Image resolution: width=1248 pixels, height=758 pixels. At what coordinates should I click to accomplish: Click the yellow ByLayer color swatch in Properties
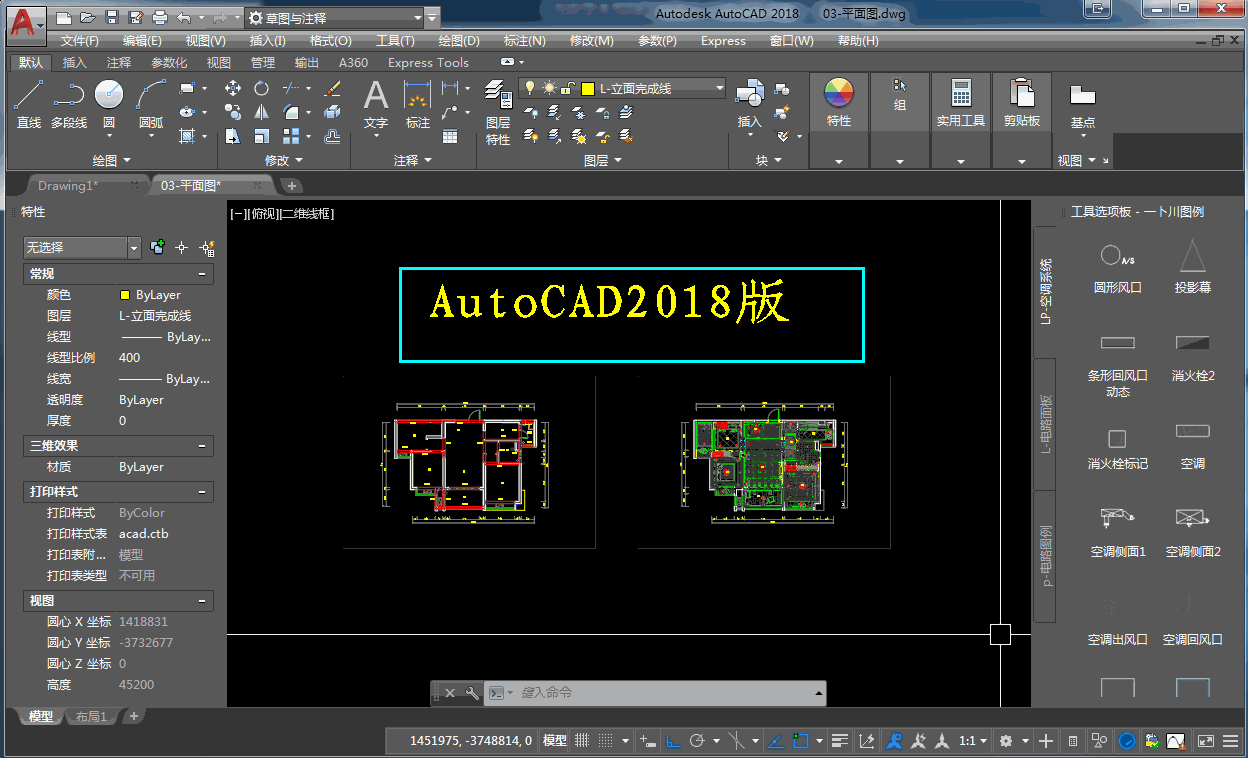(125, 295)
